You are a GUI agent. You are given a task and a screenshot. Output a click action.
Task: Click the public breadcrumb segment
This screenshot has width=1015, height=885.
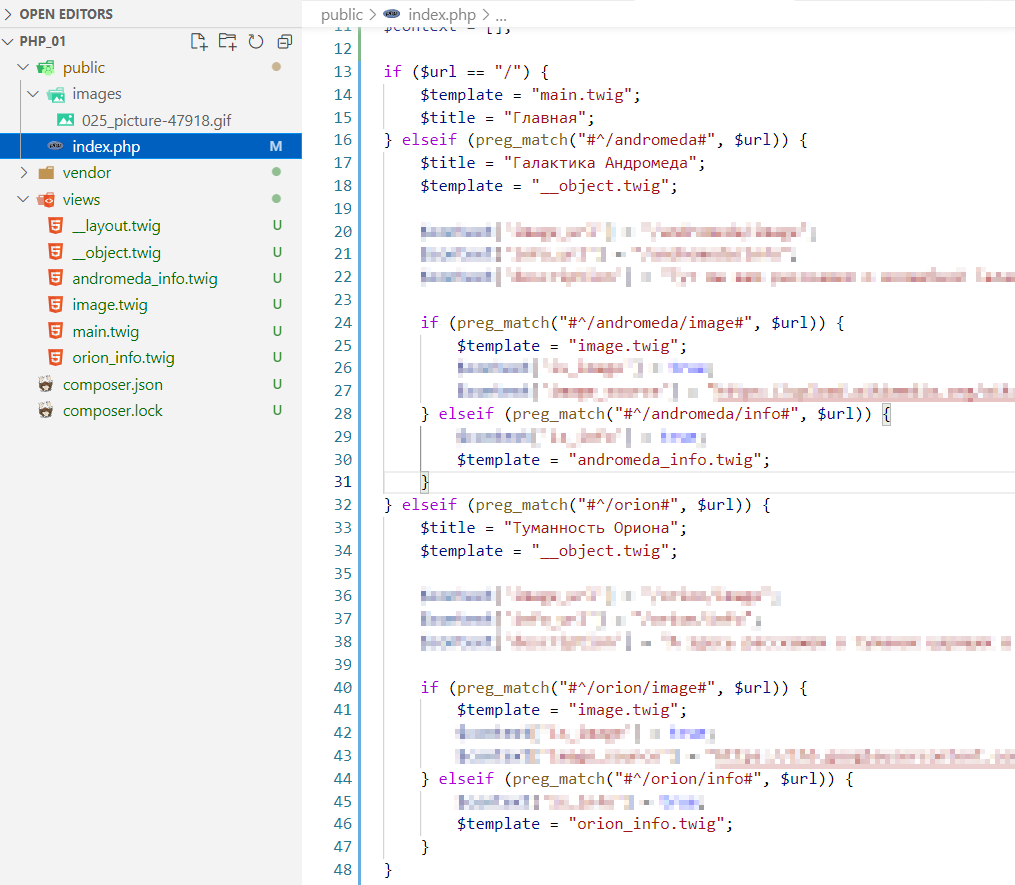342,15
